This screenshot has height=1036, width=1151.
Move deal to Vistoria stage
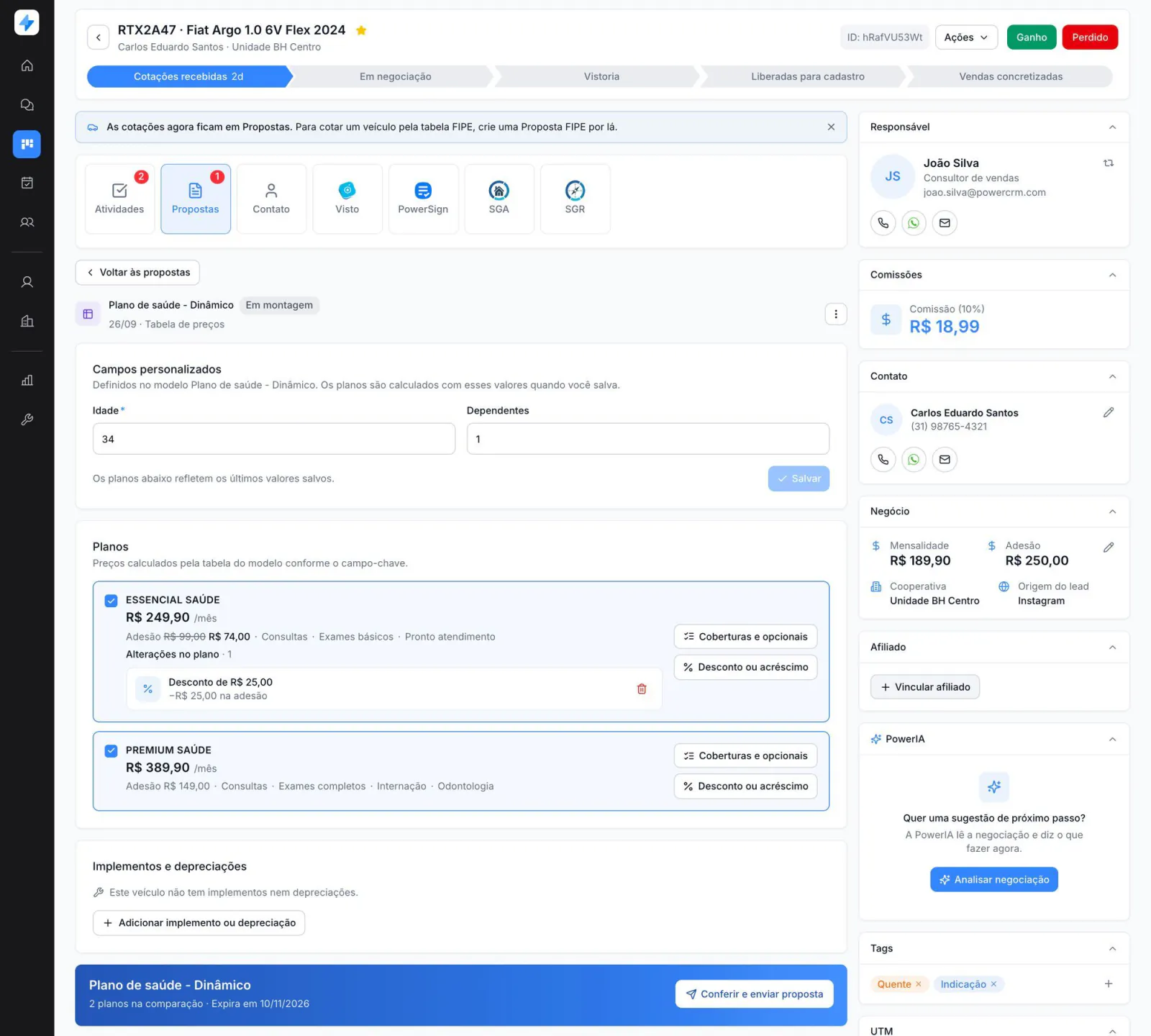coord(601,77)
